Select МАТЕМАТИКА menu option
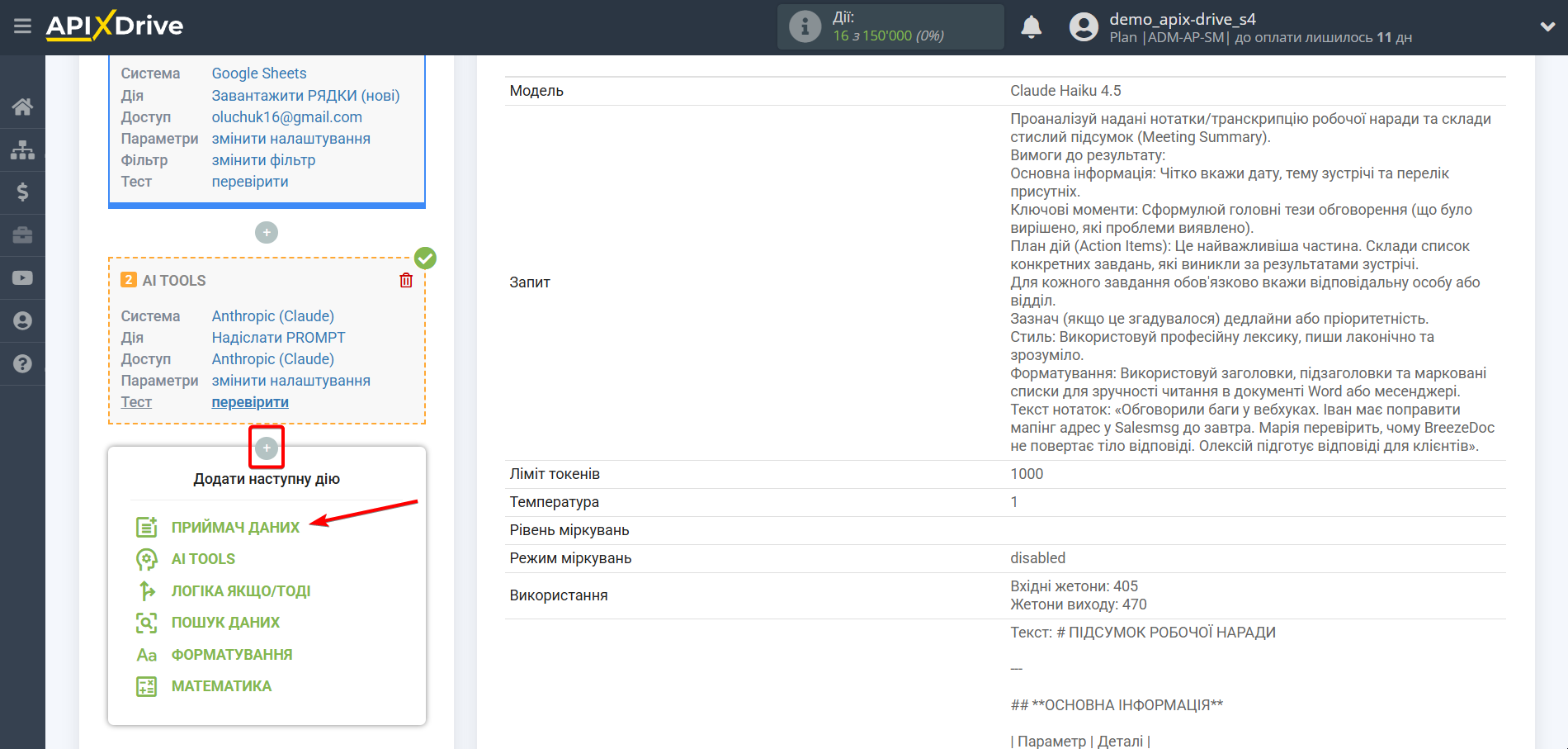This screenshot has width=1568, height=749. pos(221,686)
